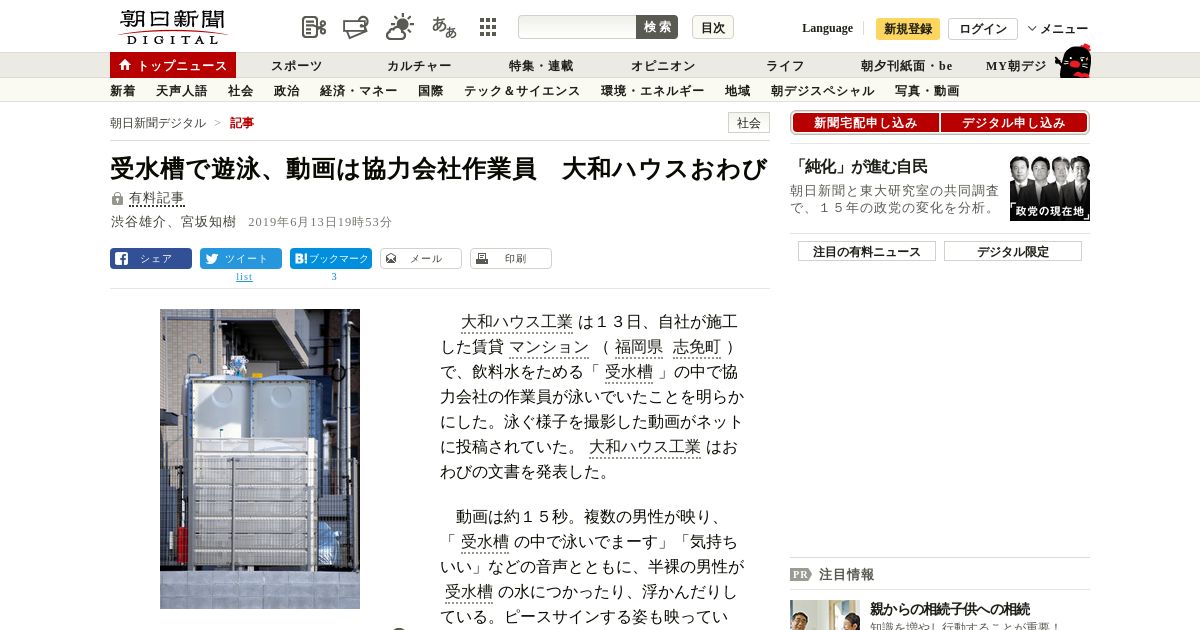Open the 朝夕刊紙面・be tab
The width and height of the screenshot is (1200, 630).
[907, 65]
